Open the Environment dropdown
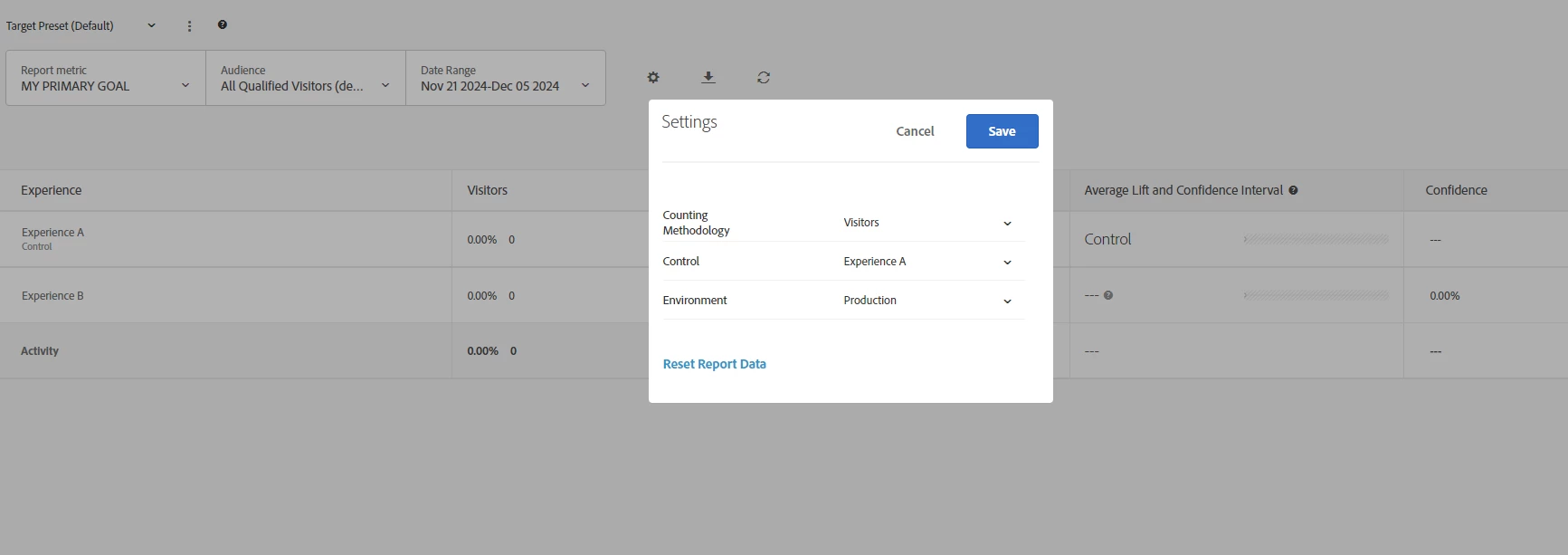This screenshot has height=555, width=1568. click(x=927, y=301)
